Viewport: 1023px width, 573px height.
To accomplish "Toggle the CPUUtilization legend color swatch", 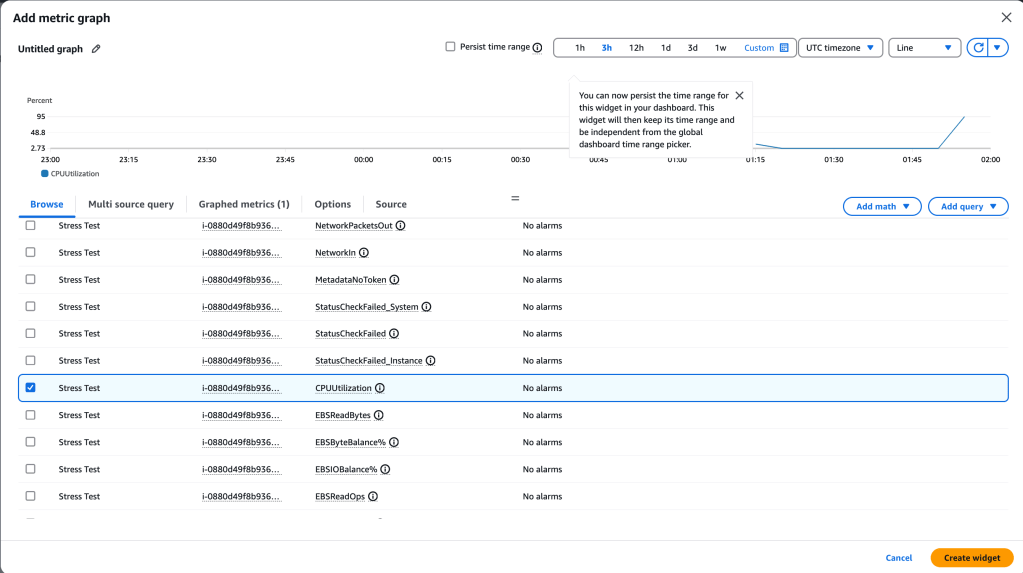I will click(45, 173).
